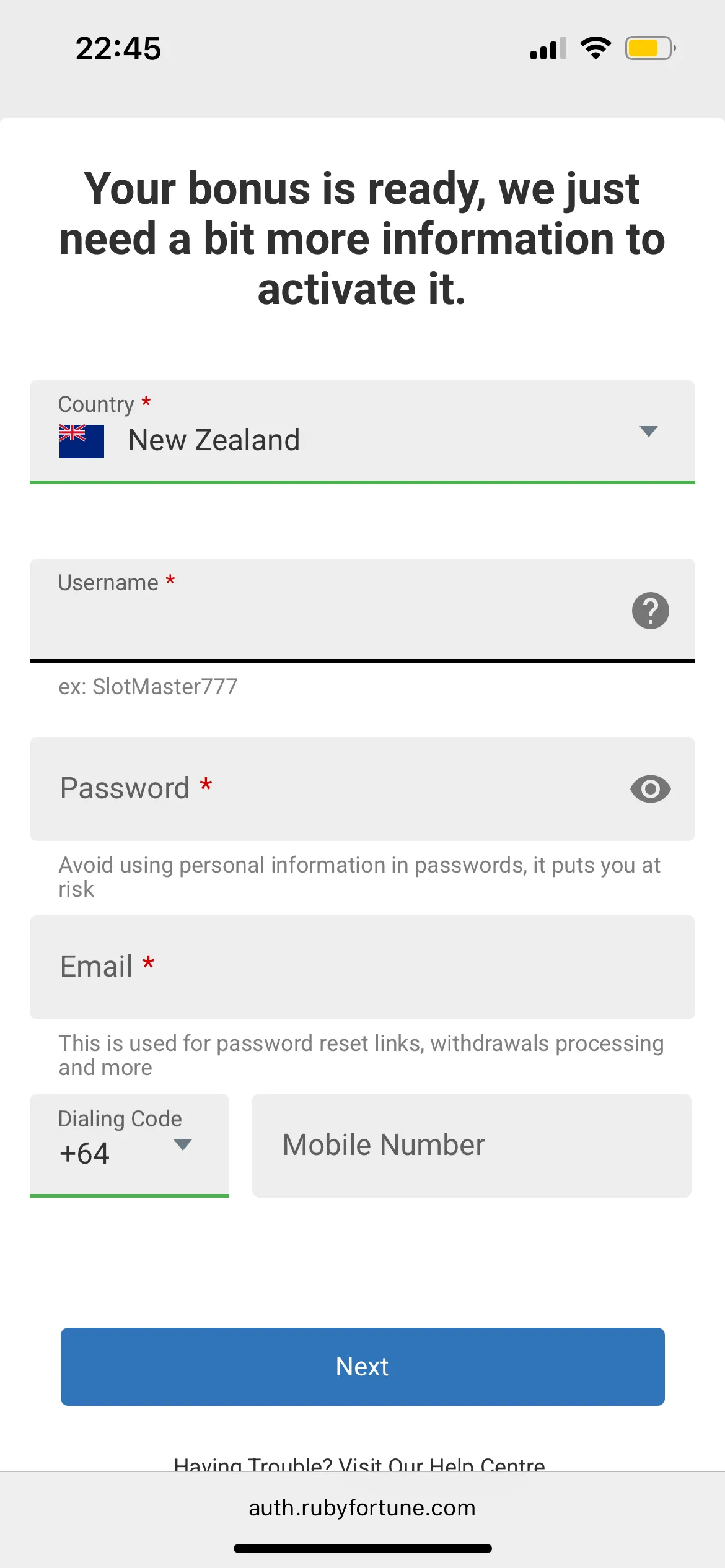Image resolution: width=725 pixels, height=1568 pixels.
Task: Click into the Password field
Action: 335,789
